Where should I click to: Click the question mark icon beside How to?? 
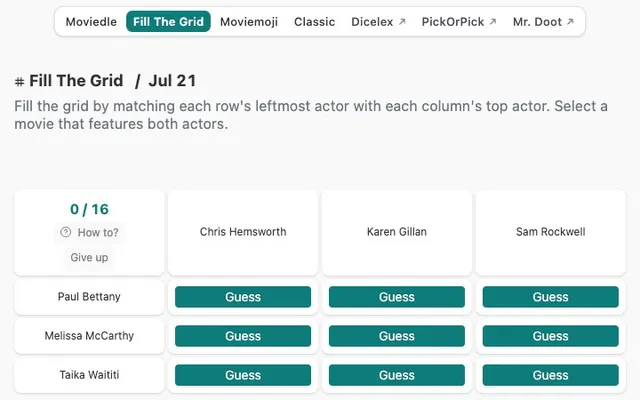pyautogui.click(x=65, y=232)
